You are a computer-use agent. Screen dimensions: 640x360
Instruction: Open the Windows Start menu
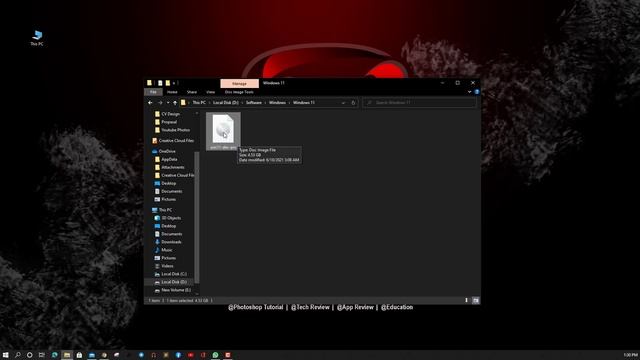coord(6,355)
